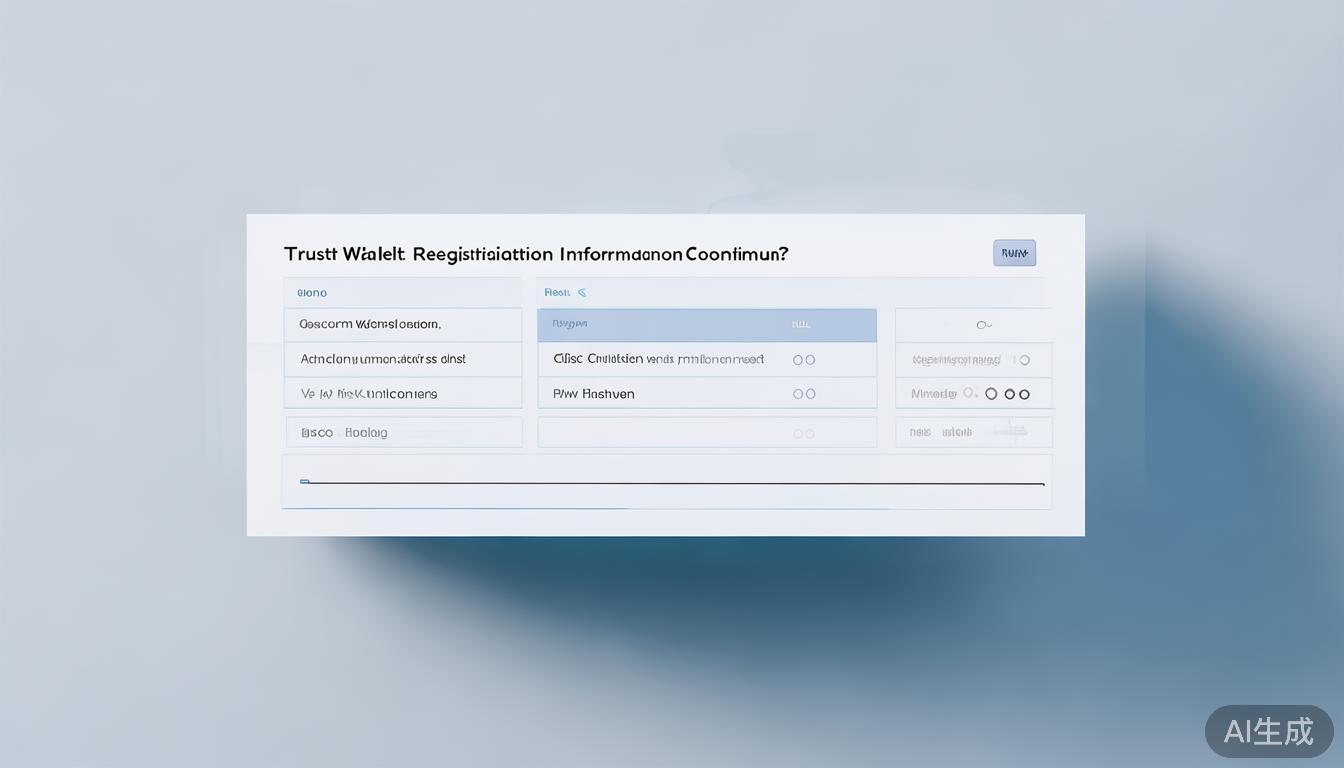Click the 'Resti' middle column header
This screenshot has width=1344, height=768.
coord(557,293)
